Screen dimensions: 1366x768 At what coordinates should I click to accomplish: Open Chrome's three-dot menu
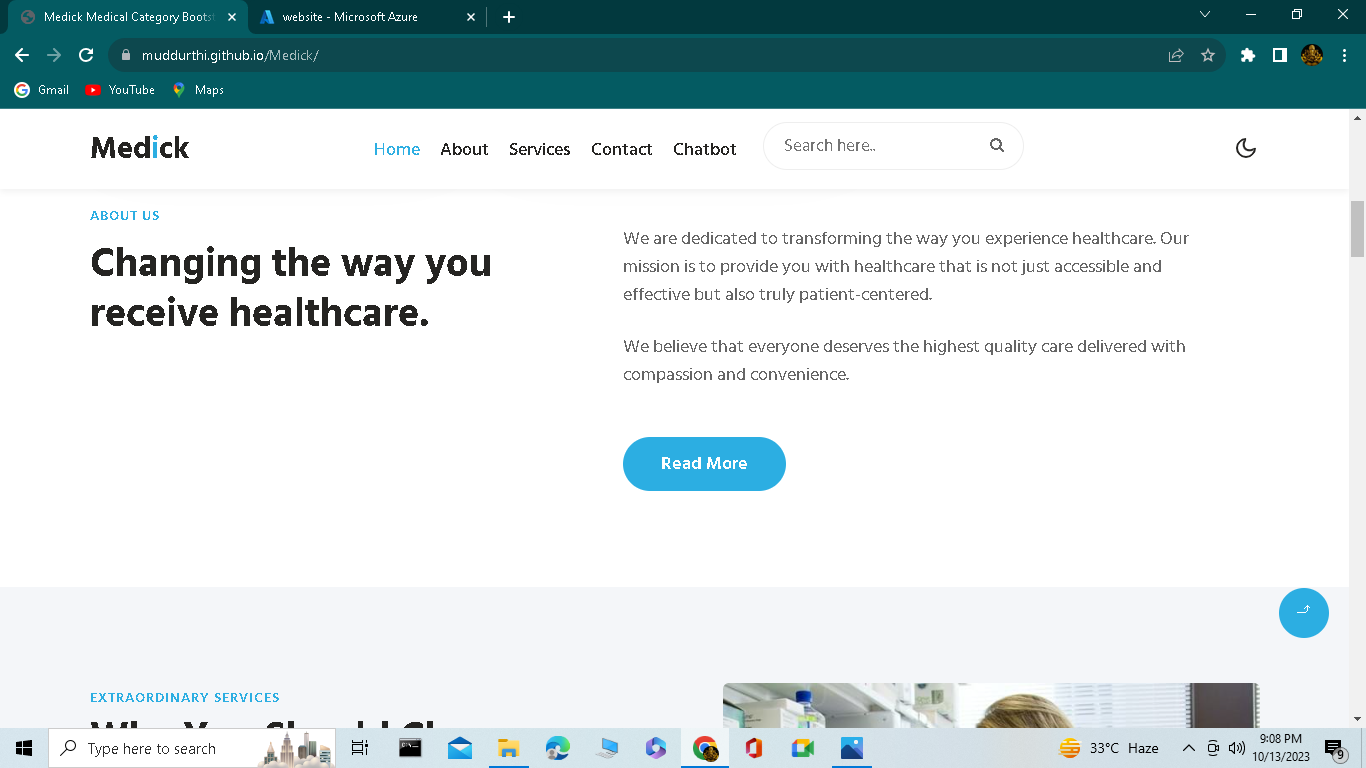coord(1344,55)
